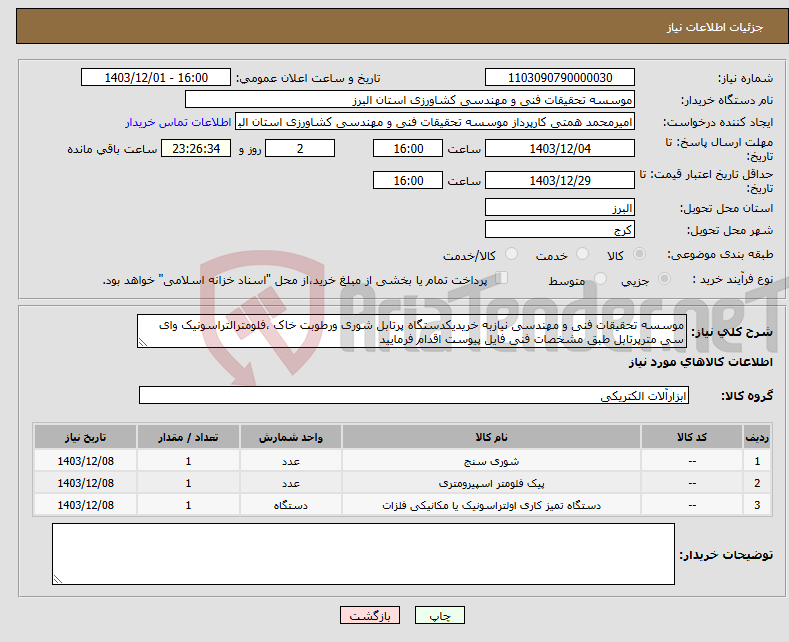
Task: Click the countdown timer 23:26:34 field
Action: tap(196, 148)
